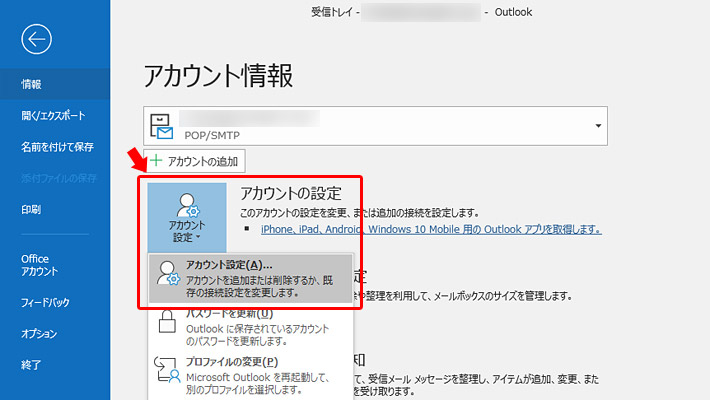Click the mailbox account icon
Screen dimensions: 710x400
pyautogui.click(x=162, y=126)
